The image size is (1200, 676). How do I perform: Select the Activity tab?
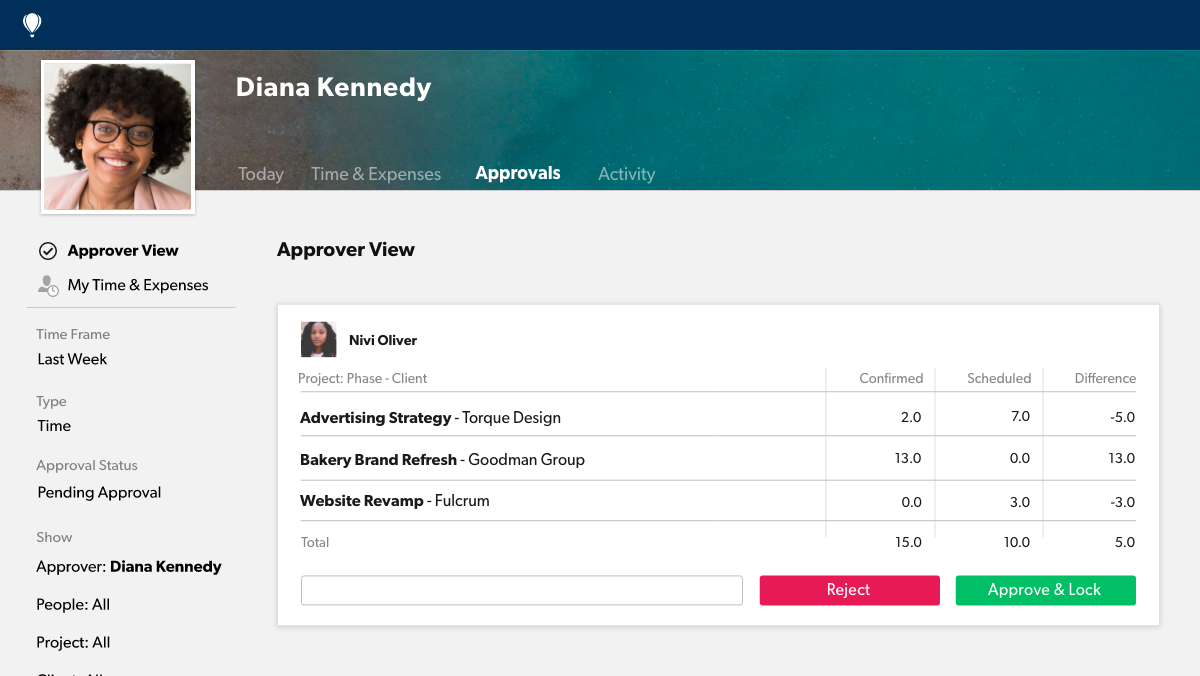[x=626, y=173]
